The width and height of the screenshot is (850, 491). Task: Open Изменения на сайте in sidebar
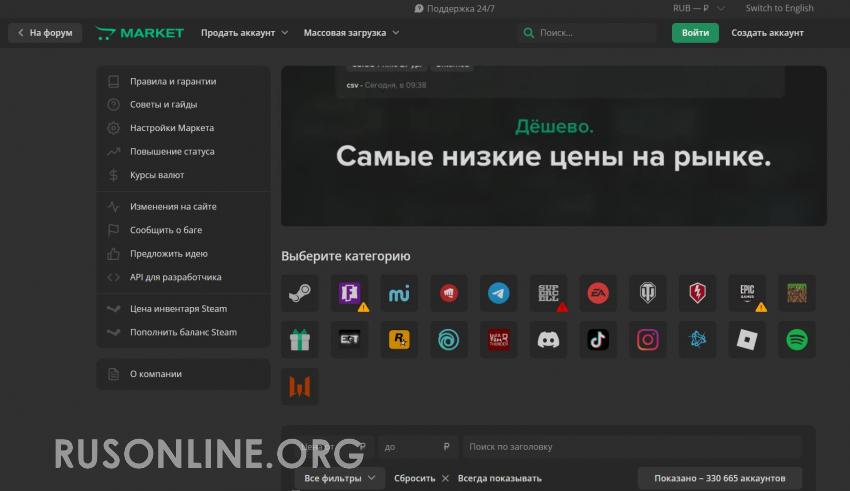183,206
